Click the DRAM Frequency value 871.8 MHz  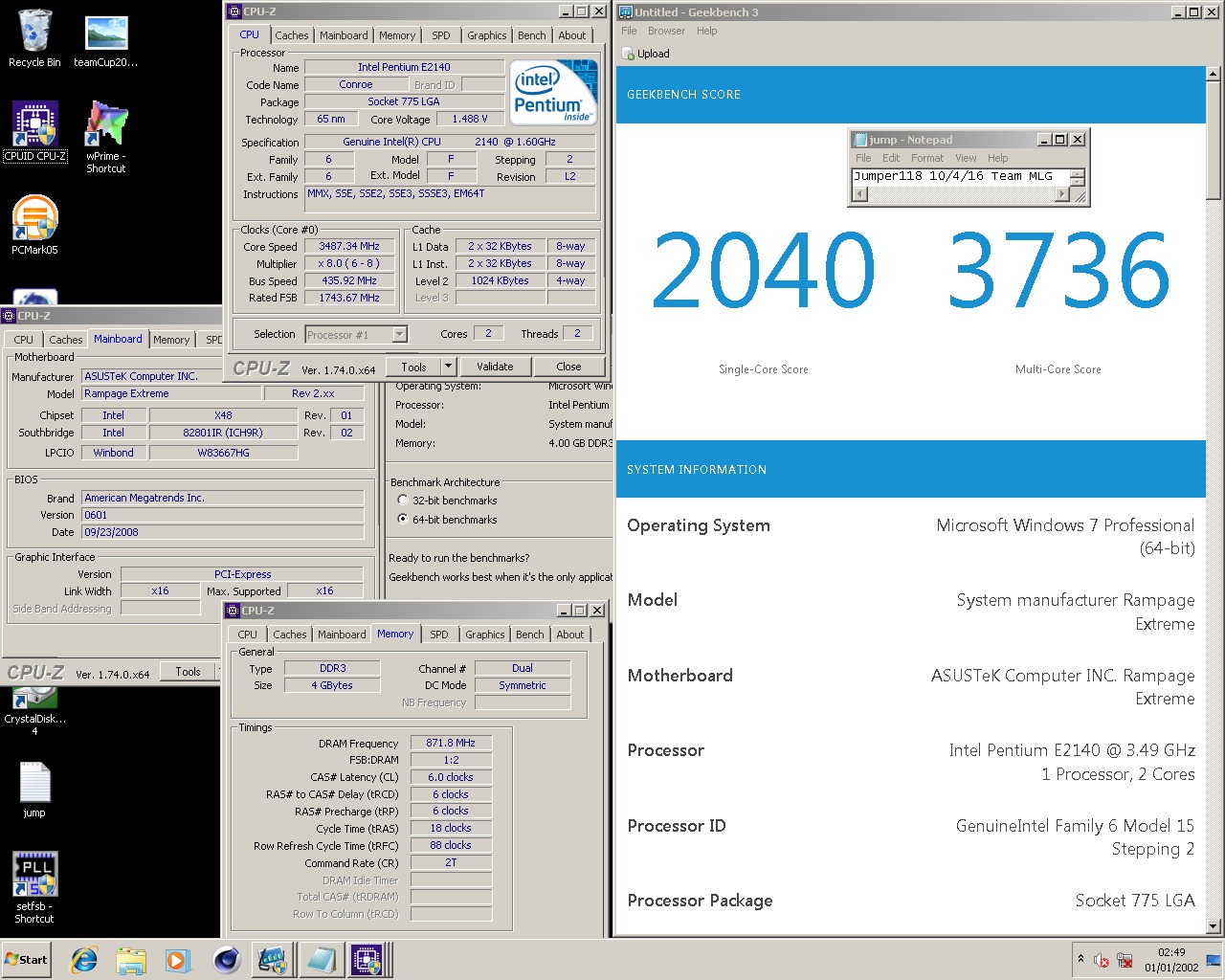pyautogui.click(x=451, y=743)
